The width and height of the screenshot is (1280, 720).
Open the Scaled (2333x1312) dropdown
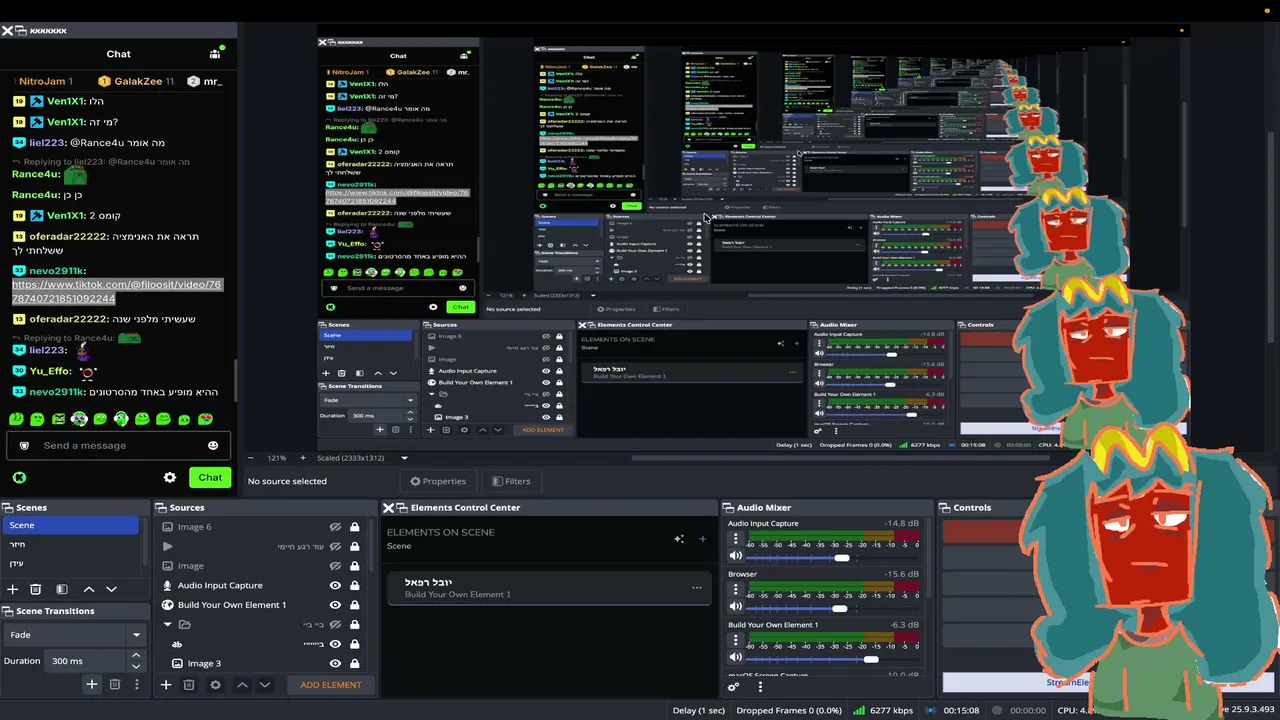[x=363, y=458]
